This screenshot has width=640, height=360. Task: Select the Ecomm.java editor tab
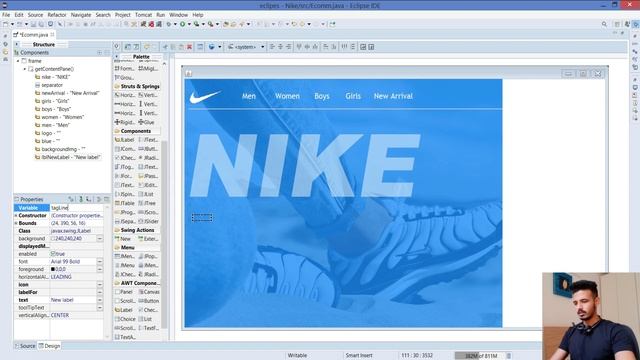point(33,35)
